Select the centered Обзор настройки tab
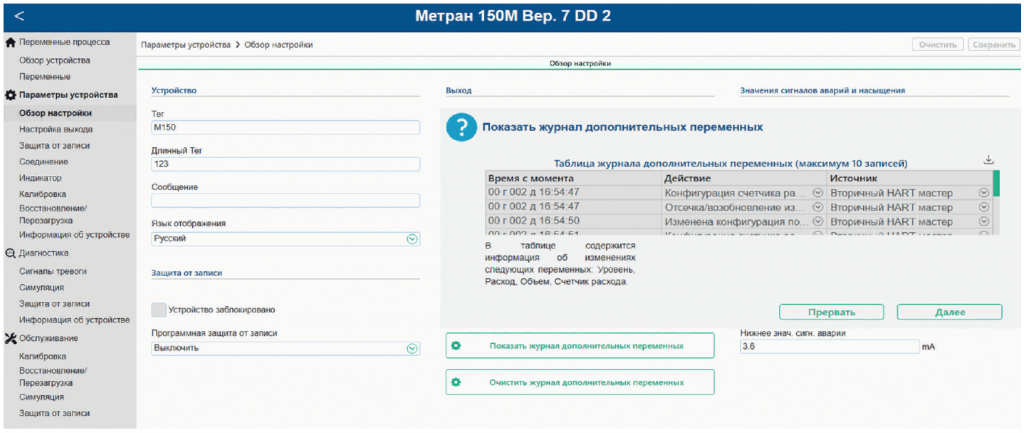The height and width of the screenshot is (433, 1024). click(x=579, y=63)
